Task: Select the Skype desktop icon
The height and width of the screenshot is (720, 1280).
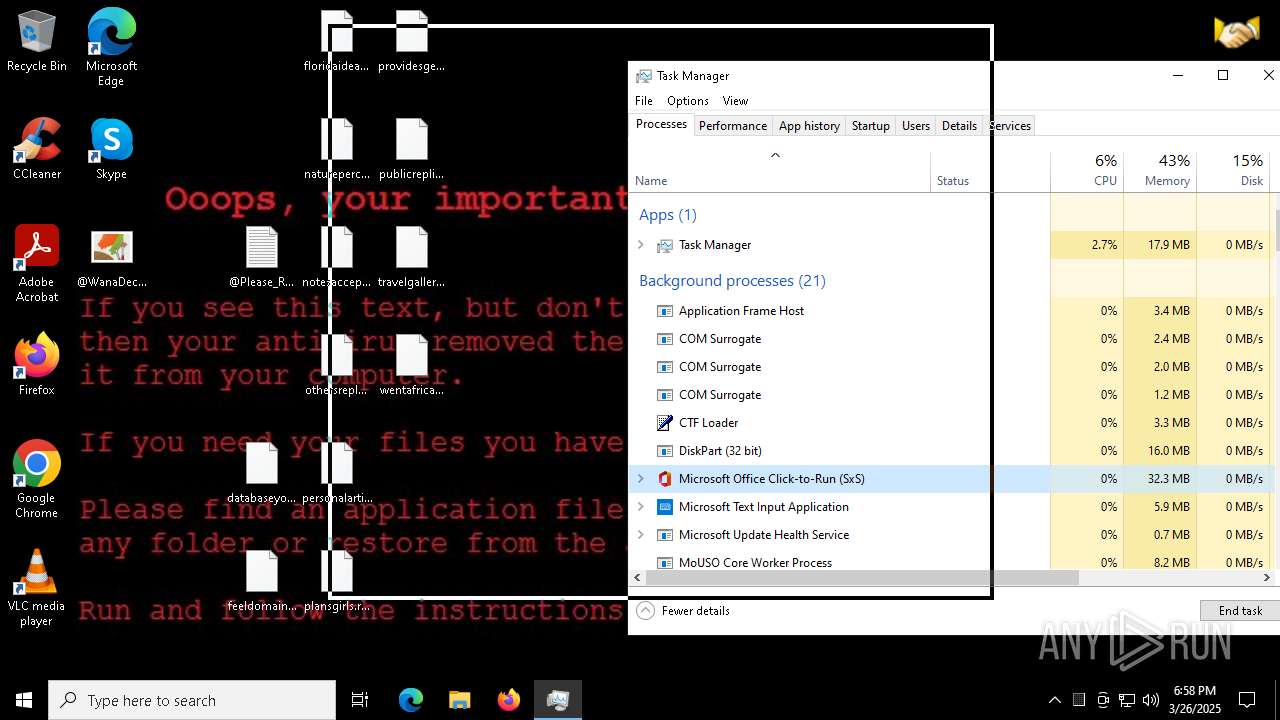Action: pos(111,149)
